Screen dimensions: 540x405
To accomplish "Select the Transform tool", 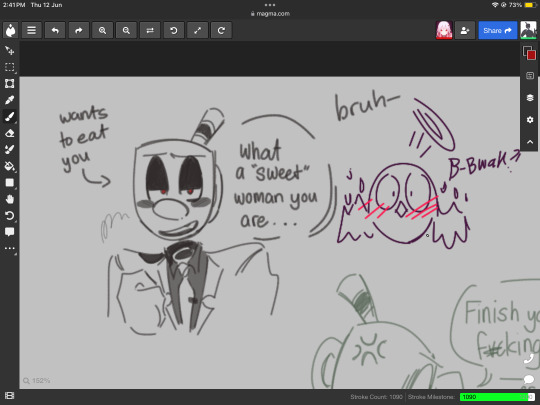I will (x=10, y=84).
